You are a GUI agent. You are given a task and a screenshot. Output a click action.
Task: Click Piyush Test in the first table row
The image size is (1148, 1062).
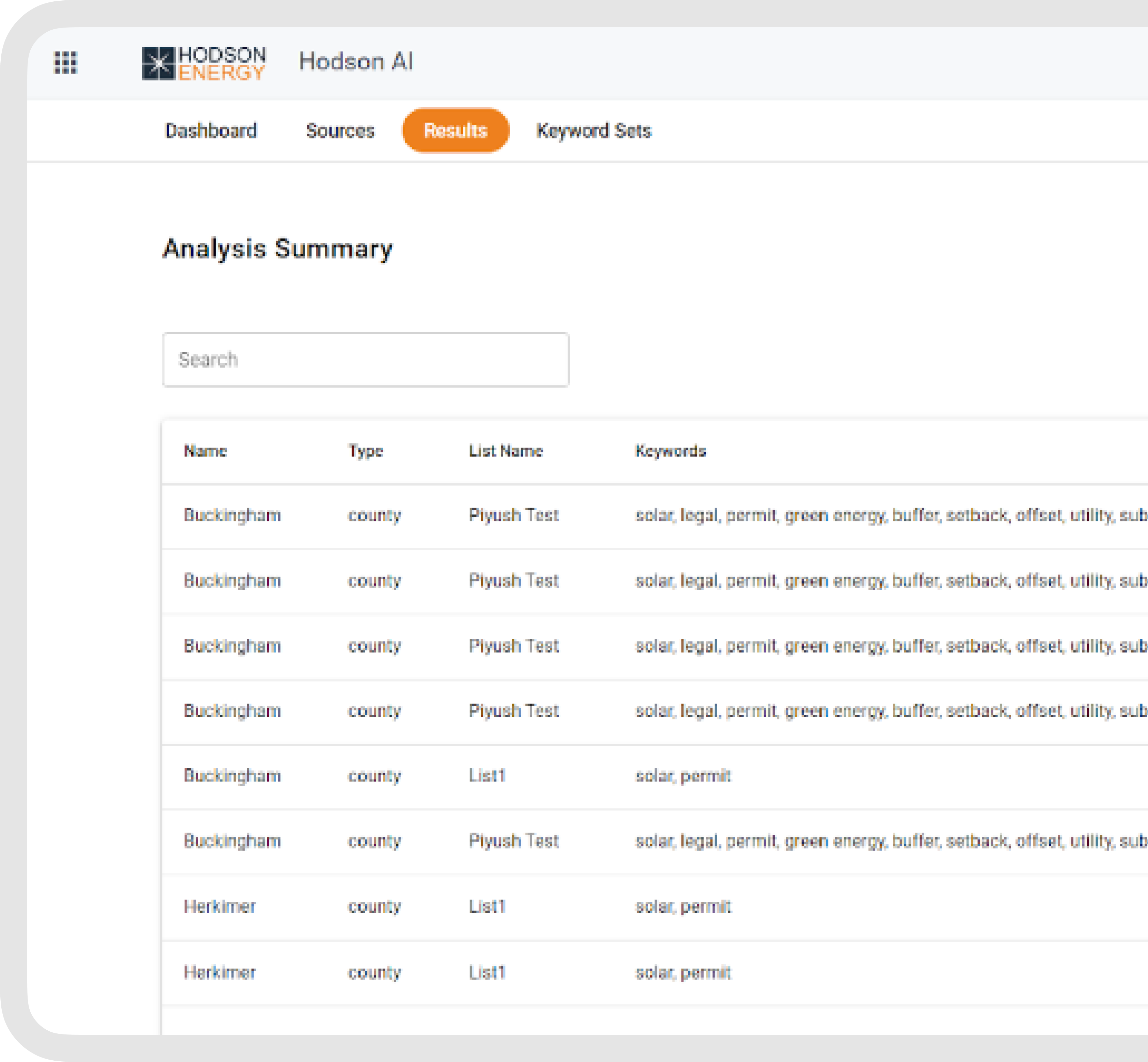tap(513, 515)
